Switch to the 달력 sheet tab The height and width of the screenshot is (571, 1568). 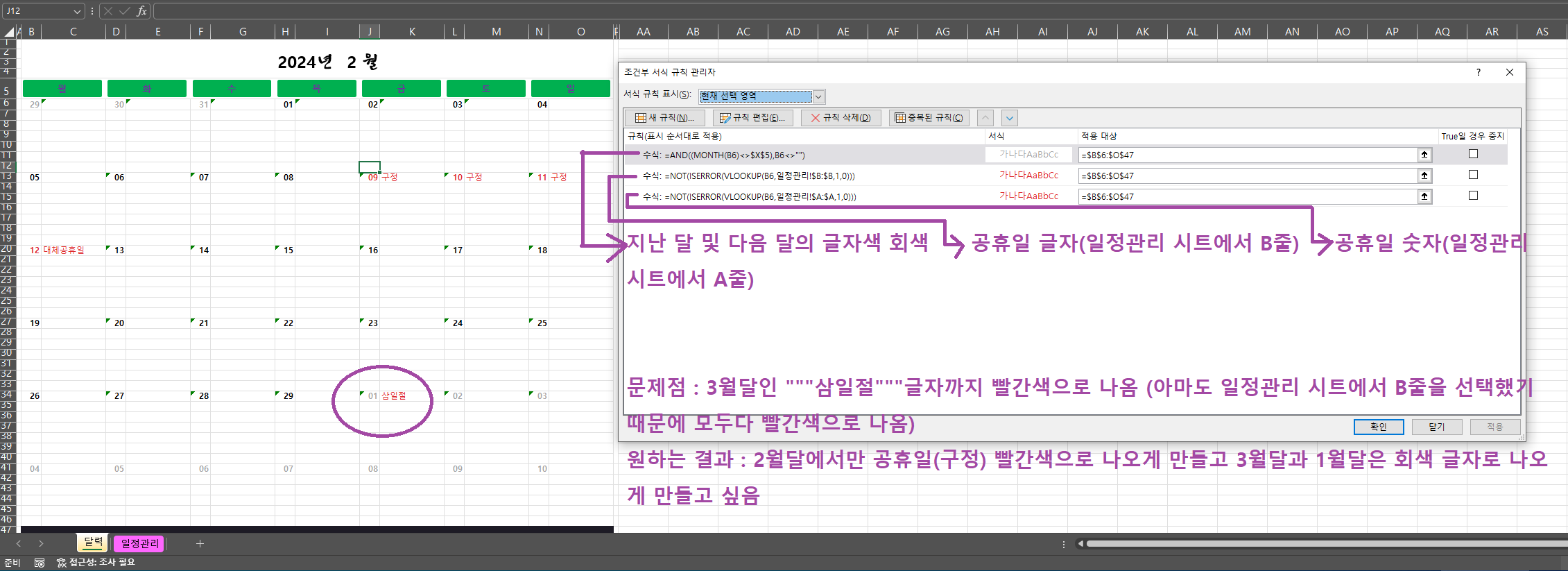click(94, 543)
